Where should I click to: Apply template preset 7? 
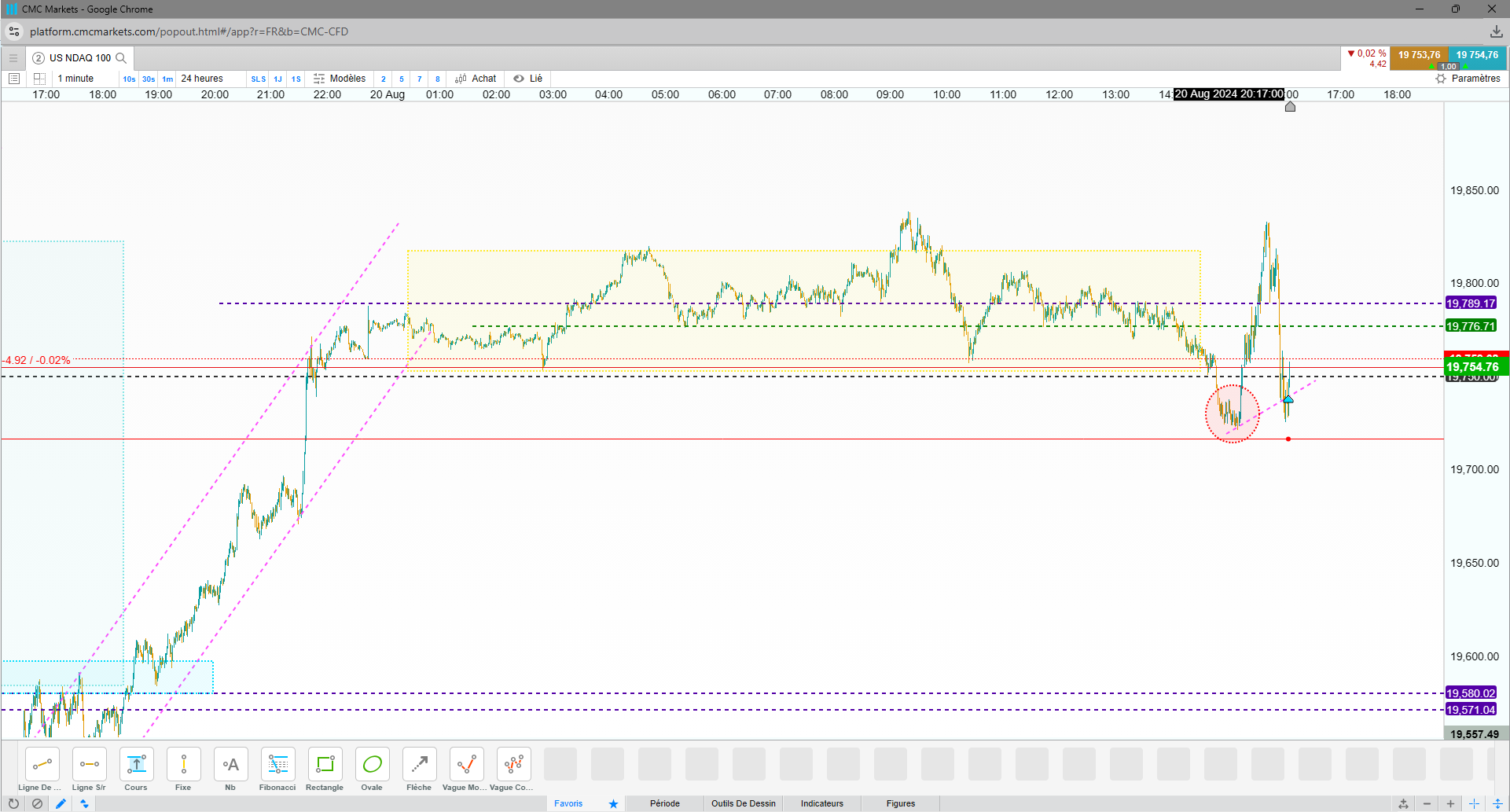420,79
